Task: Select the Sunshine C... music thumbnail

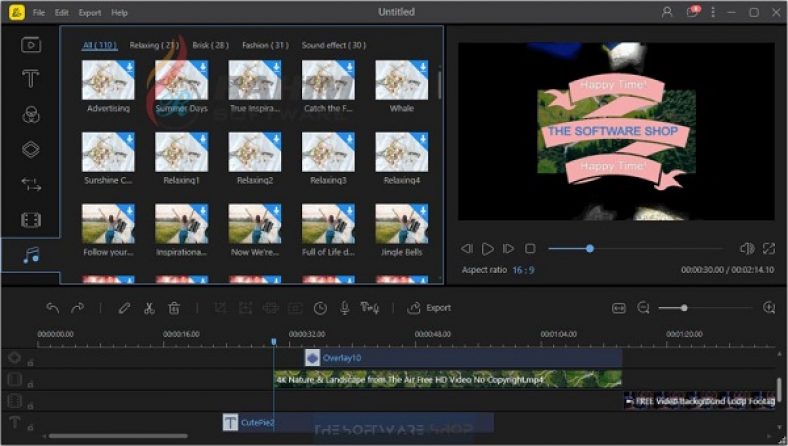Action: coord(108,152)
